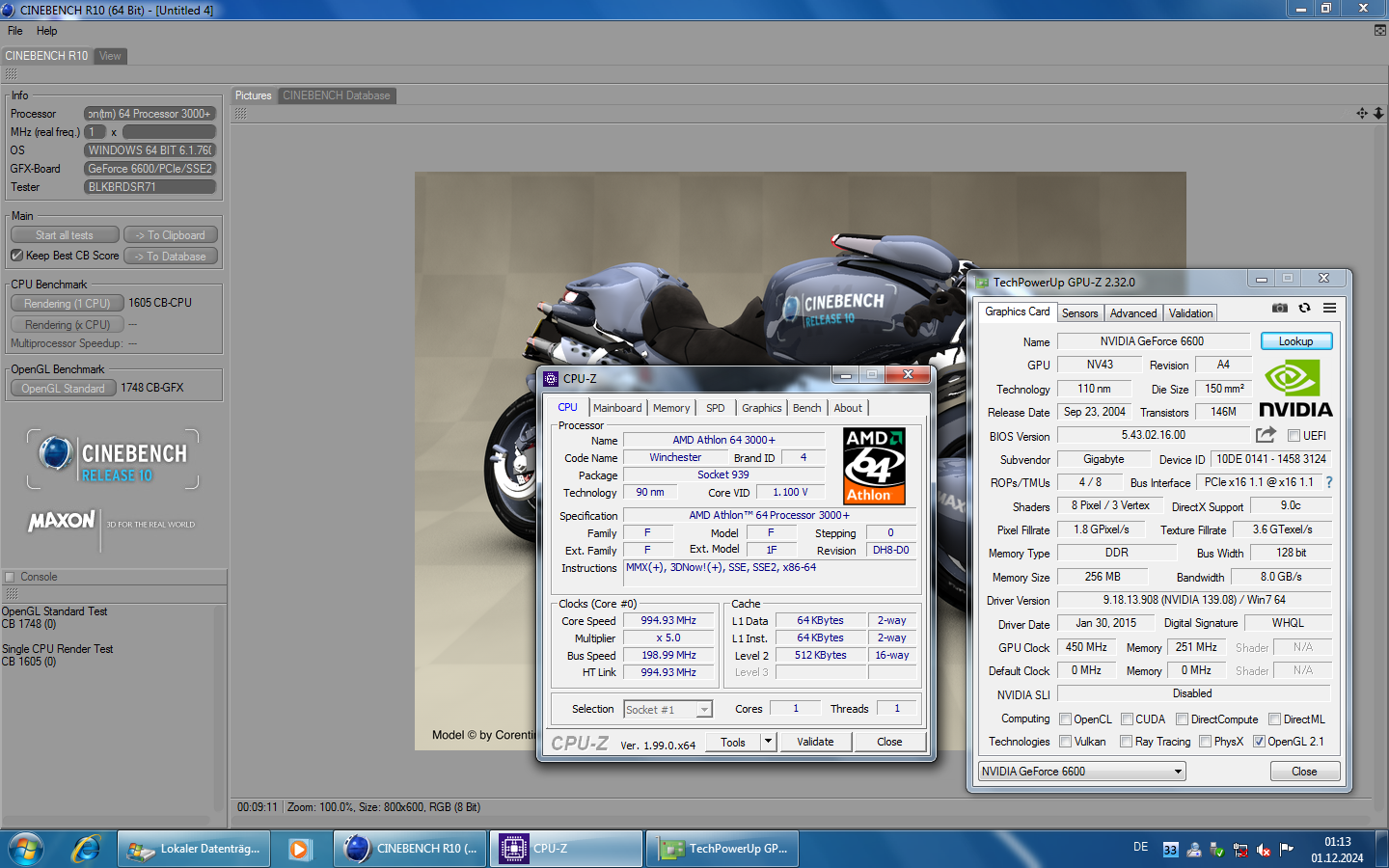Click the volume icon in system tray

tap(1264, 850)
